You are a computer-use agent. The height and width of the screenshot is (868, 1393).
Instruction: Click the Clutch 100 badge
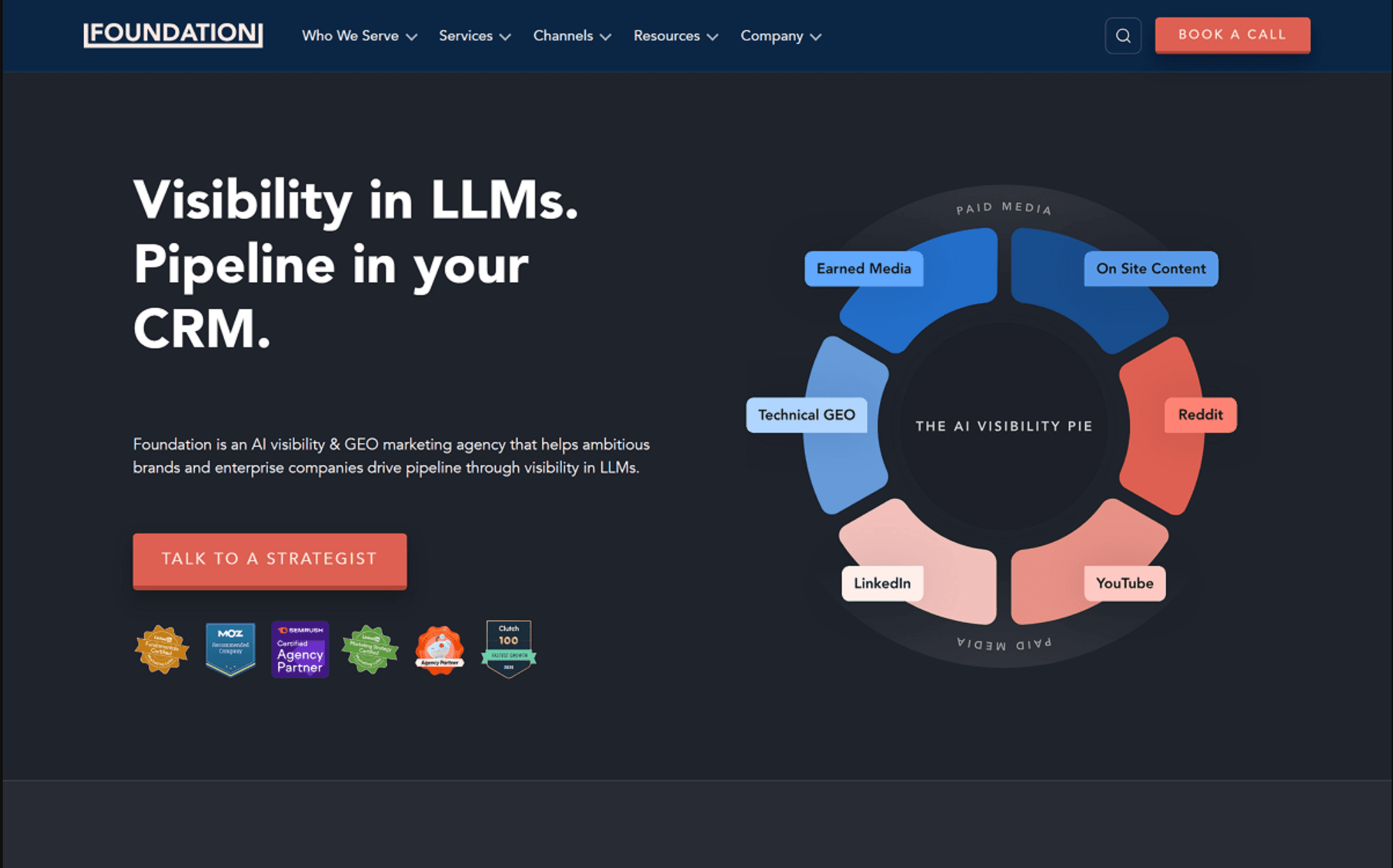click(509, 649)
